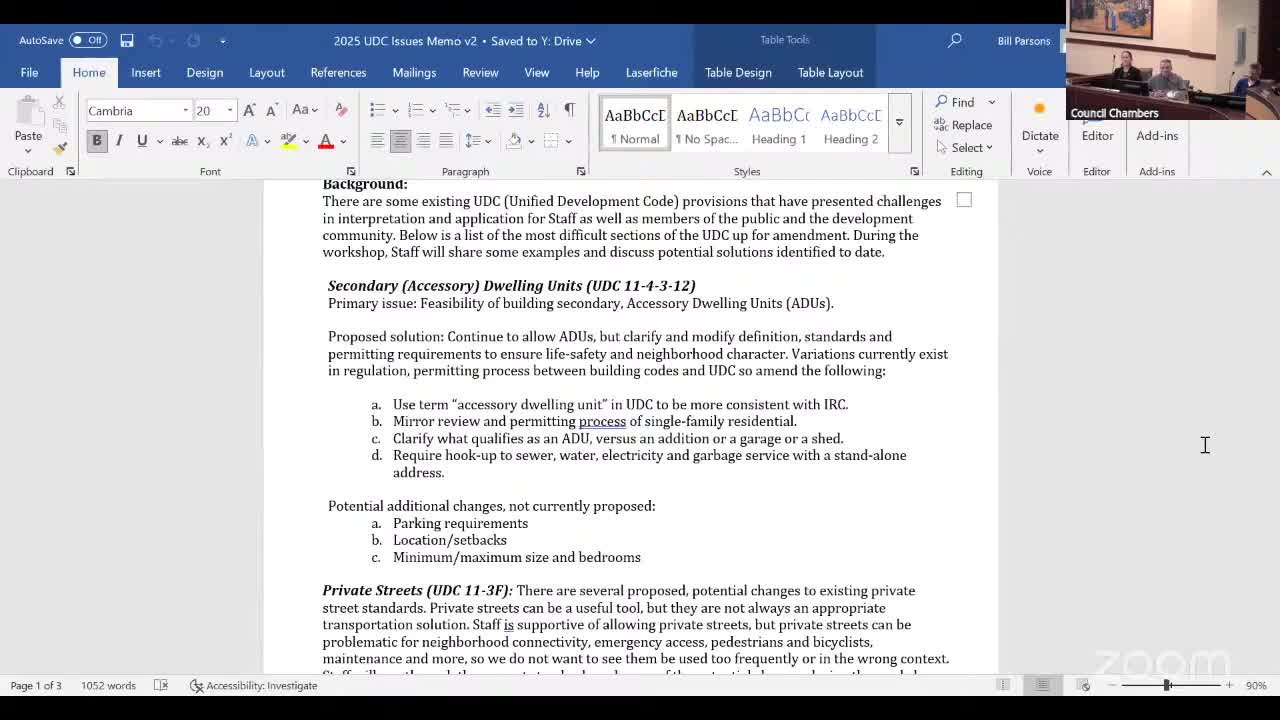
Task: Toggle the AutoSave switch
Action: 88,40
